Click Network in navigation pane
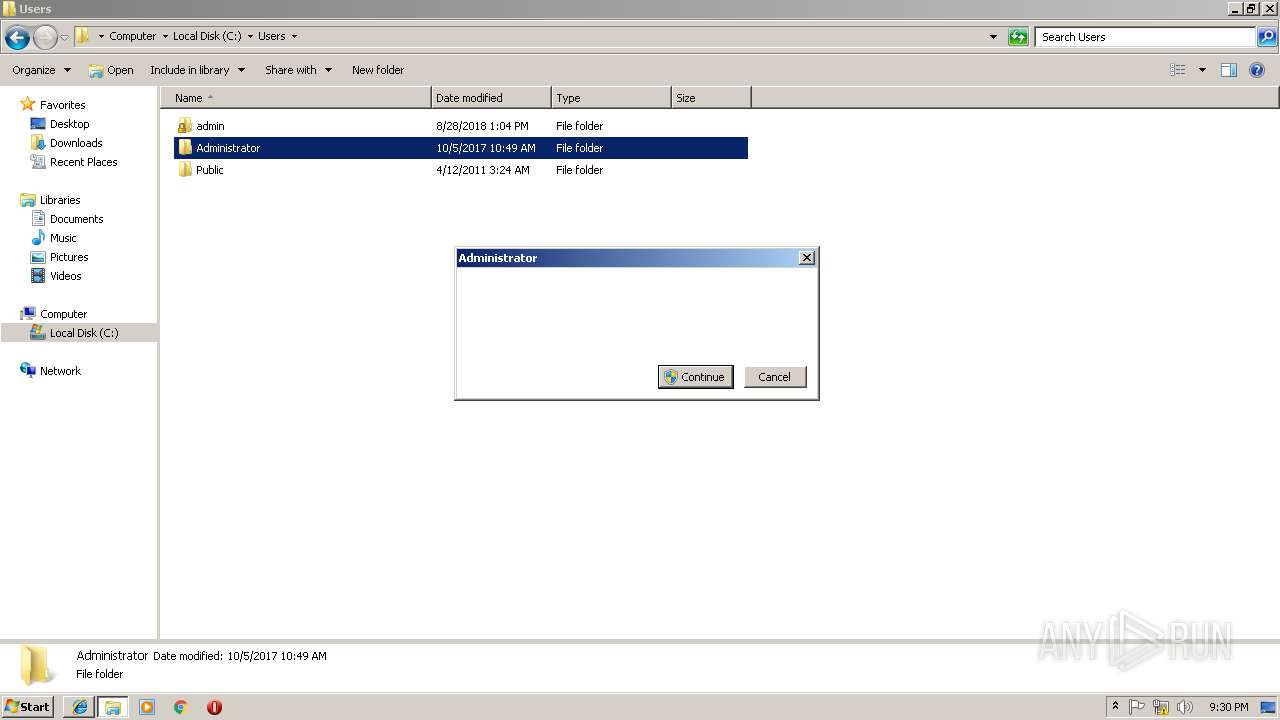This screenshot has width=1280, height=720. [60, 371]
